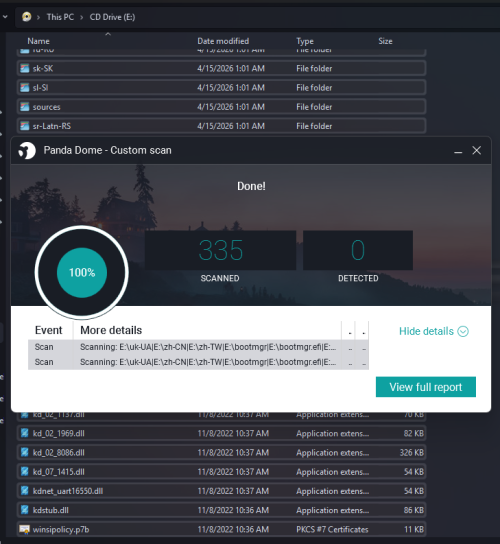Select the kd_02_1969.dll file
Viewport: 500px width, 544px height.
pyautogui.click(x=221, y=433)
